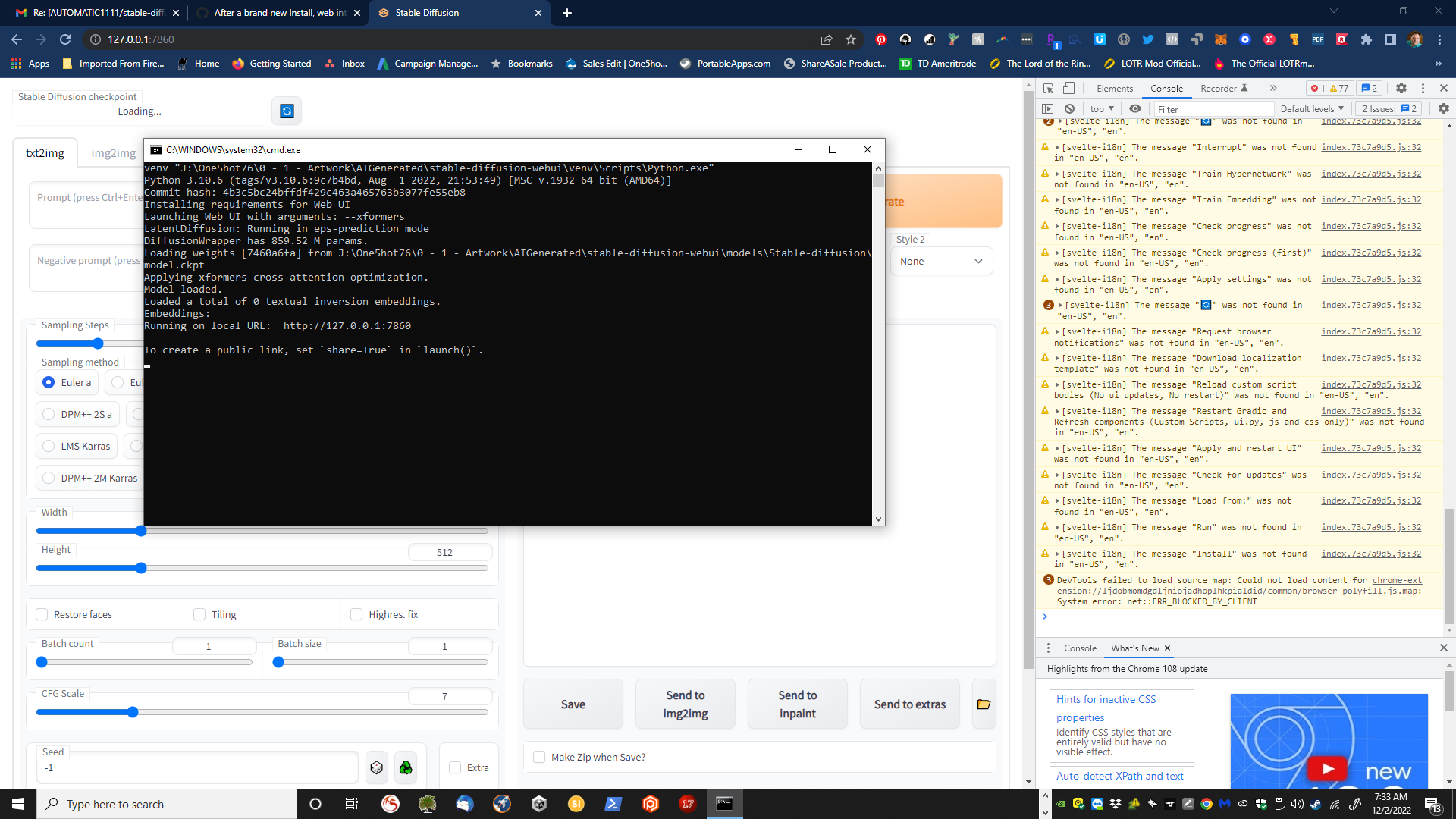The image size is (1456, 819).
Task: Adjust the CFG Scale slider
Action: click(x=133, y=711)
